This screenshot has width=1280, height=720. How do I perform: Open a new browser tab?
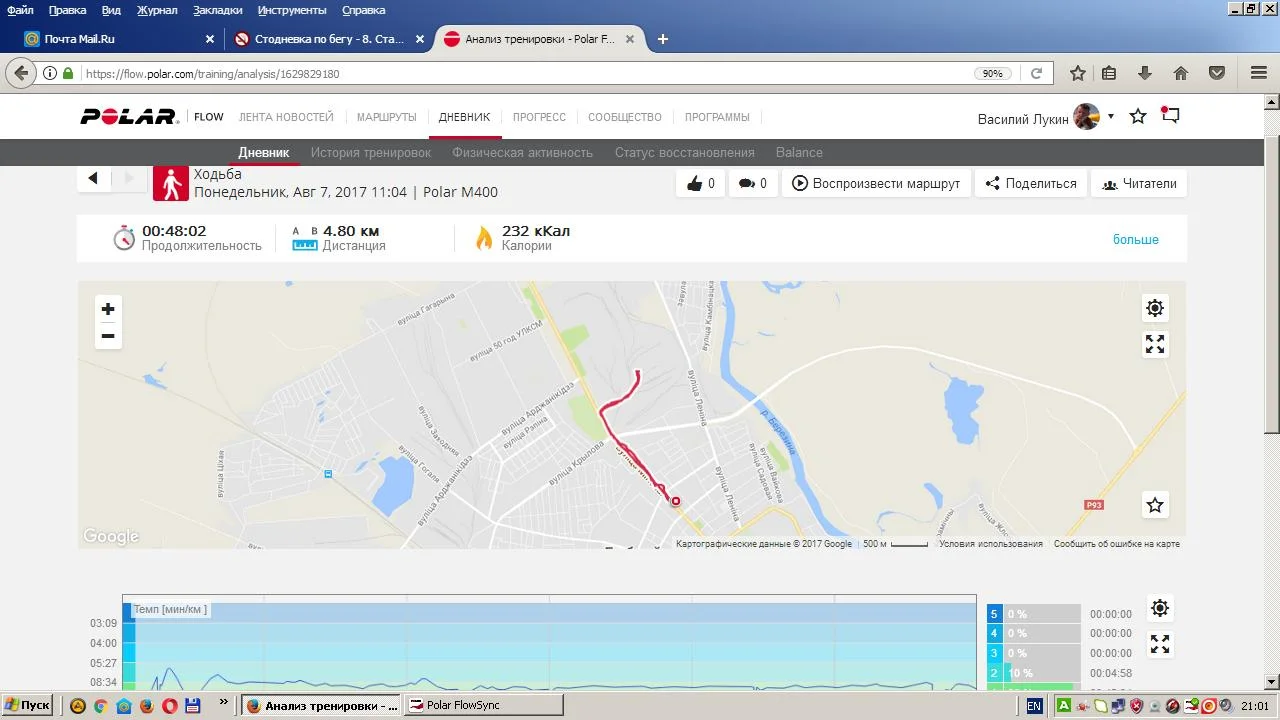(662, 39)
